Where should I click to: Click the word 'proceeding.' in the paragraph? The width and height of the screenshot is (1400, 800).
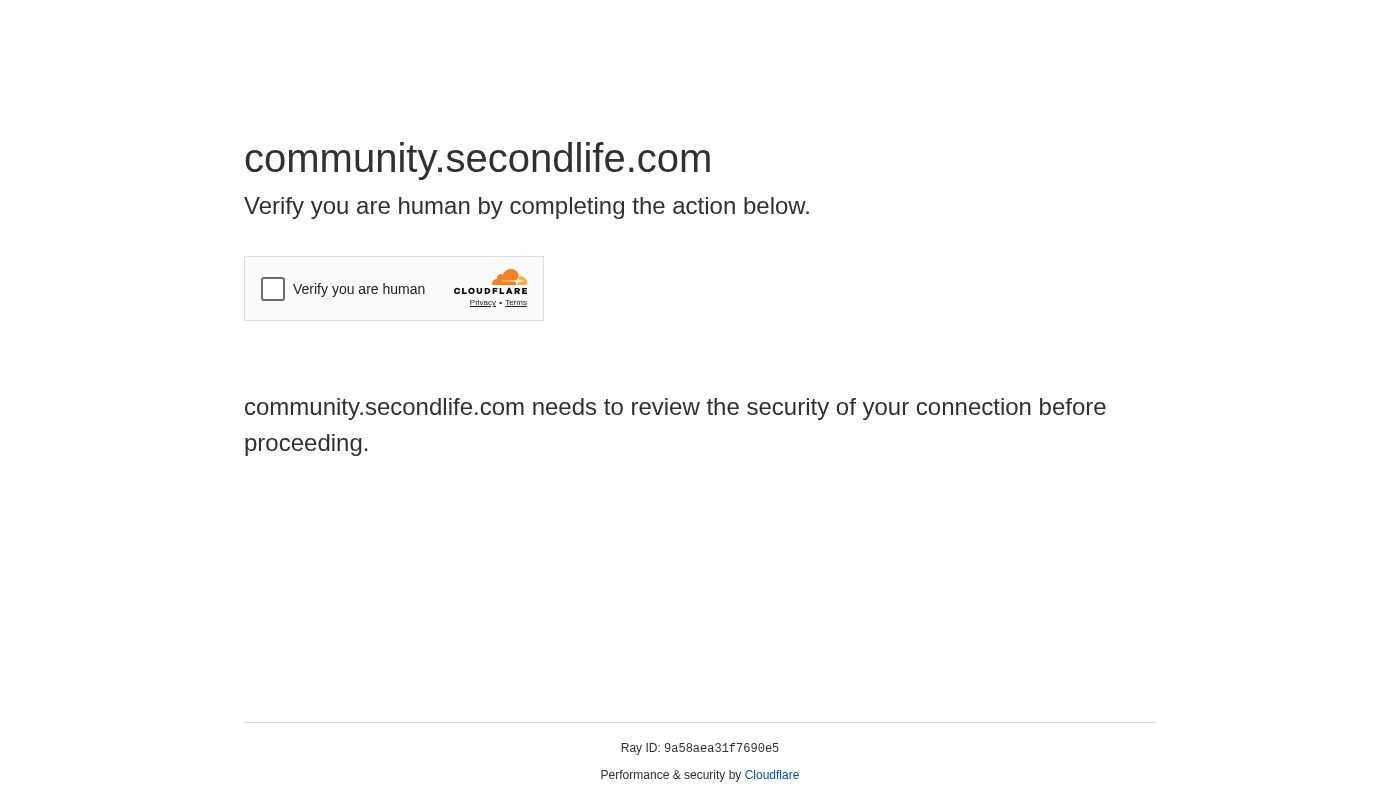(x=306, y=443)
